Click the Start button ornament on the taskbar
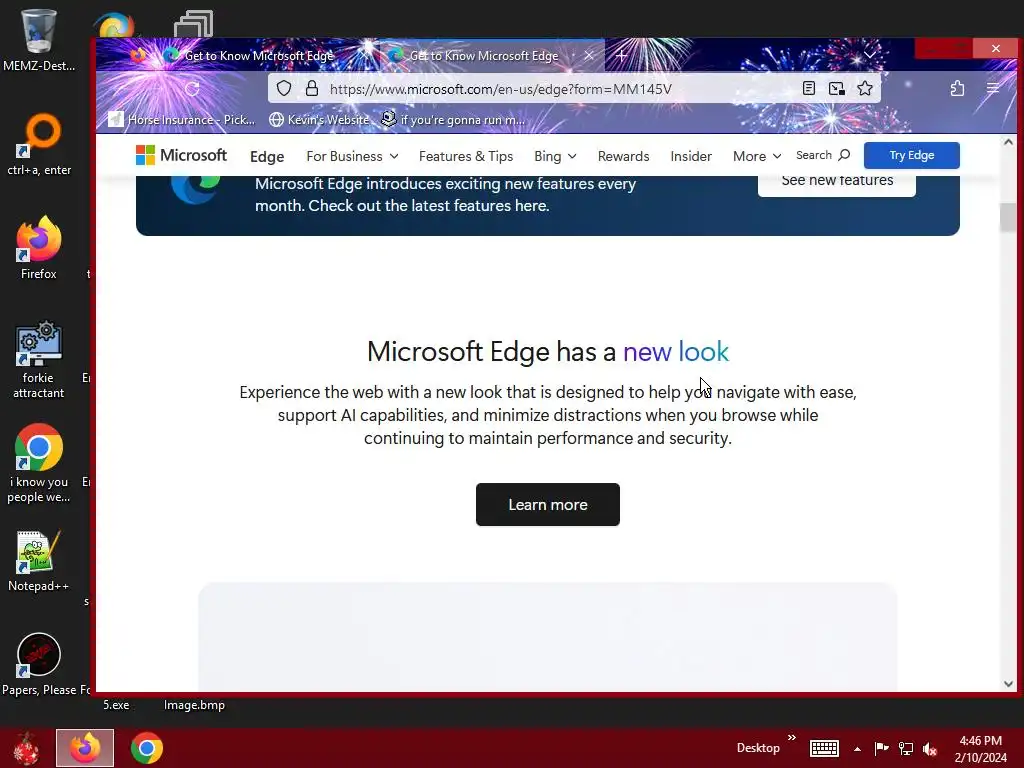 [x=26, y=748]
